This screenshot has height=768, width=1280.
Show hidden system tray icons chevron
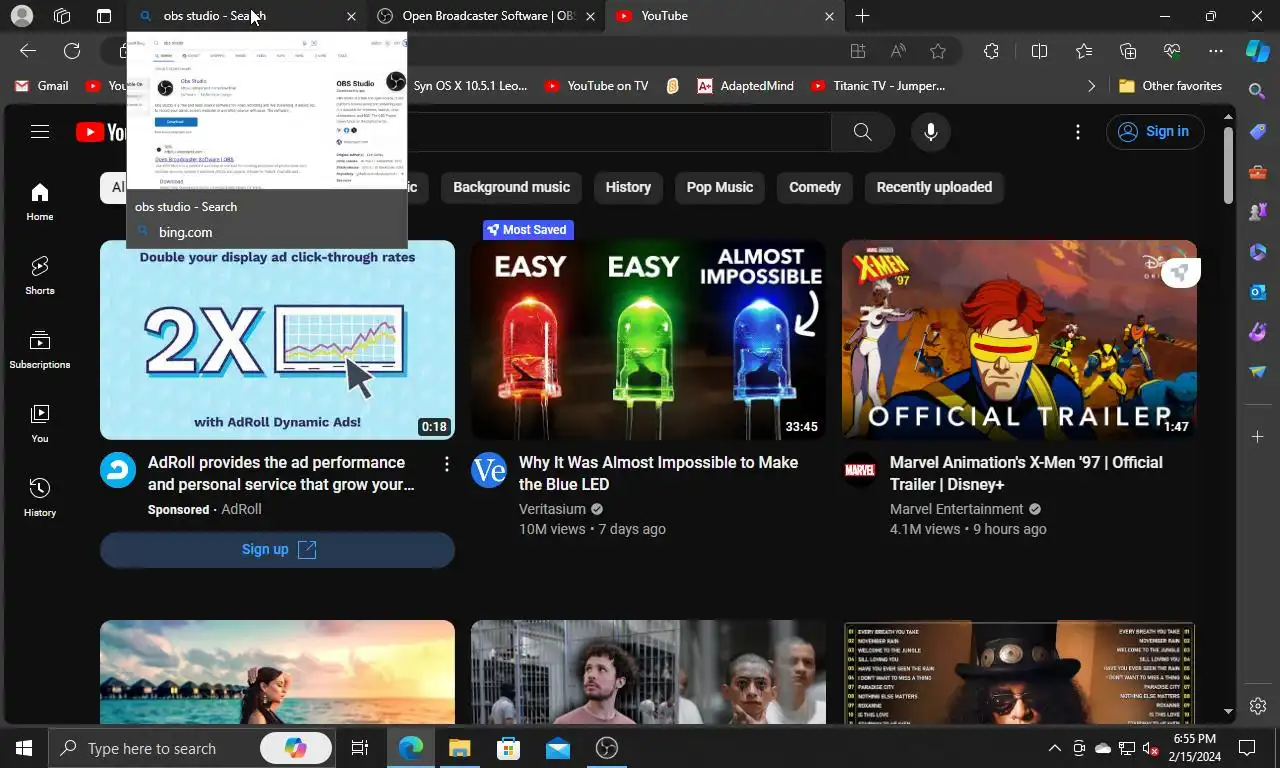pyautogui.click(x=1054, y=748)
